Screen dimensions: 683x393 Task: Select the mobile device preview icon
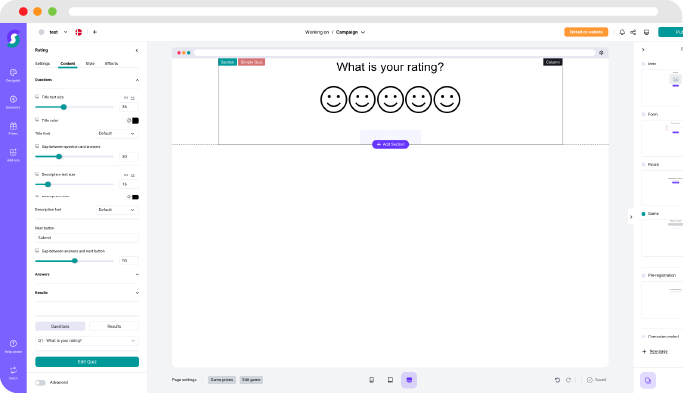(x=372, y=380)
